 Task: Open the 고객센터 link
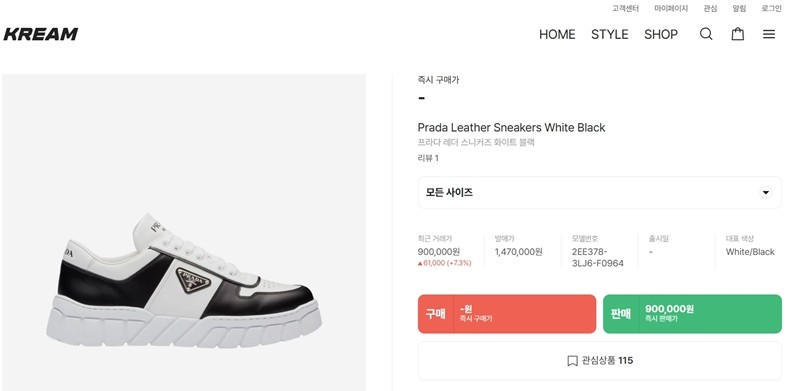pyautogui.click(x=626, y=8)
